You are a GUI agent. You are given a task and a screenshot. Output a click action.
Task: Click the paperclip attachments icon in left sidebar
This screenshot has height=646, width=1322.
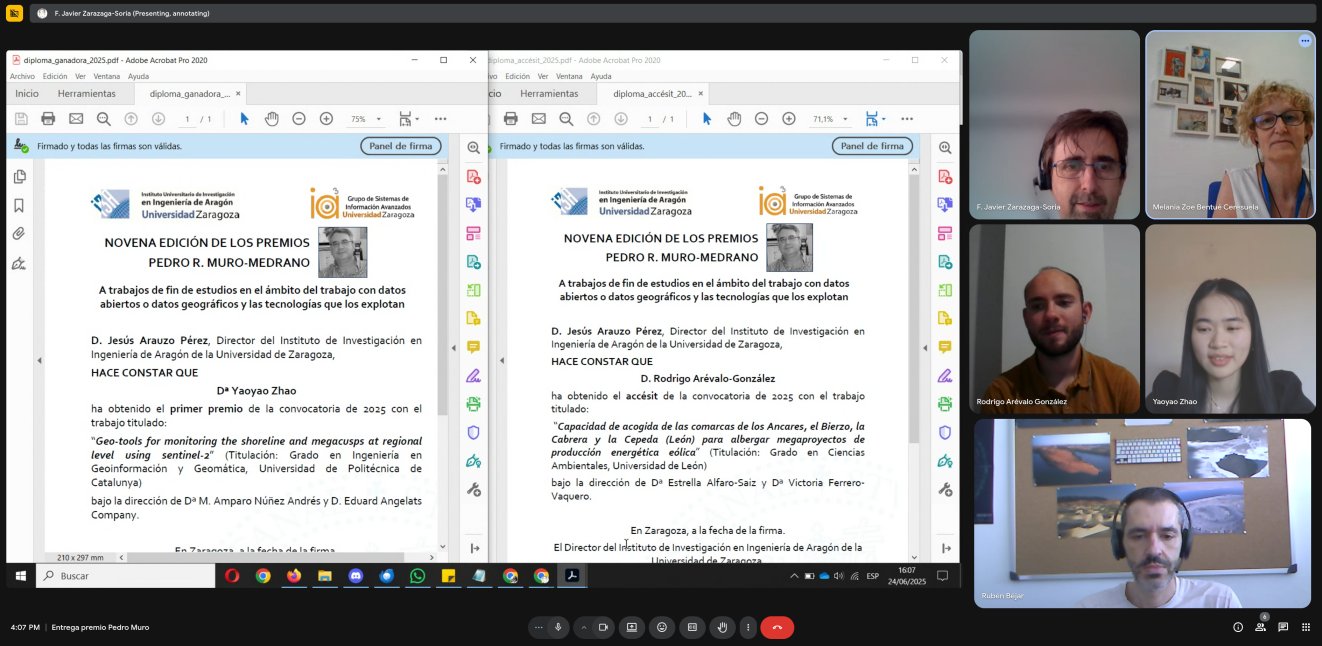coord(19,233)
